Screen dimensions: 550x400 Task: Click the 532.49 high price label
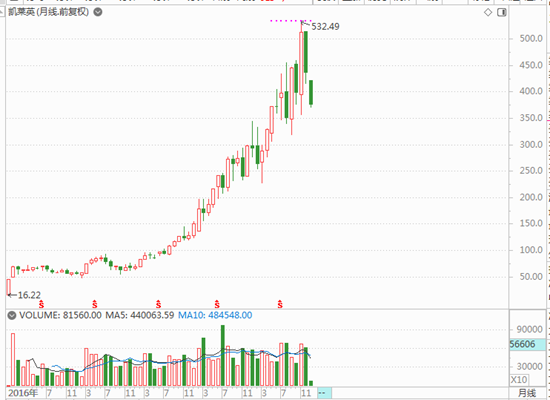tap(325, 27)
